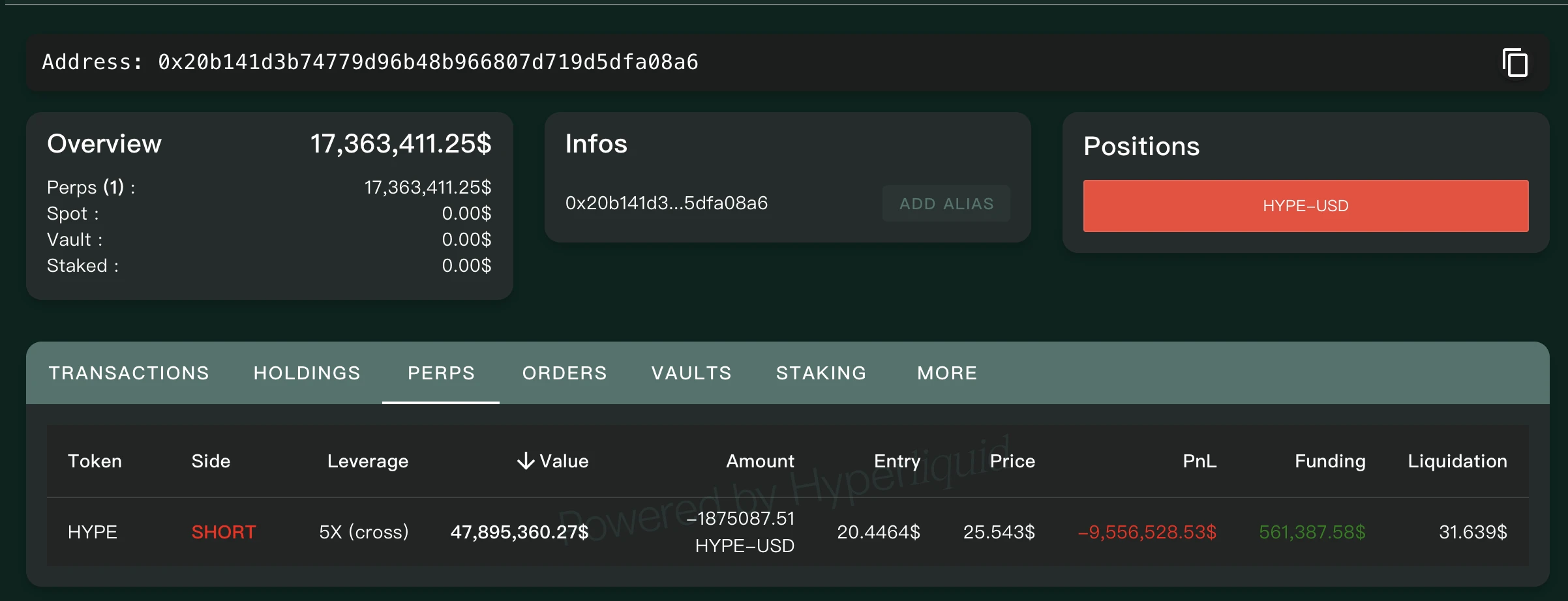Sort positions by PnL column
Image resolution: width=1568 pixels, height=601 pixels.
pos(1199,462)
